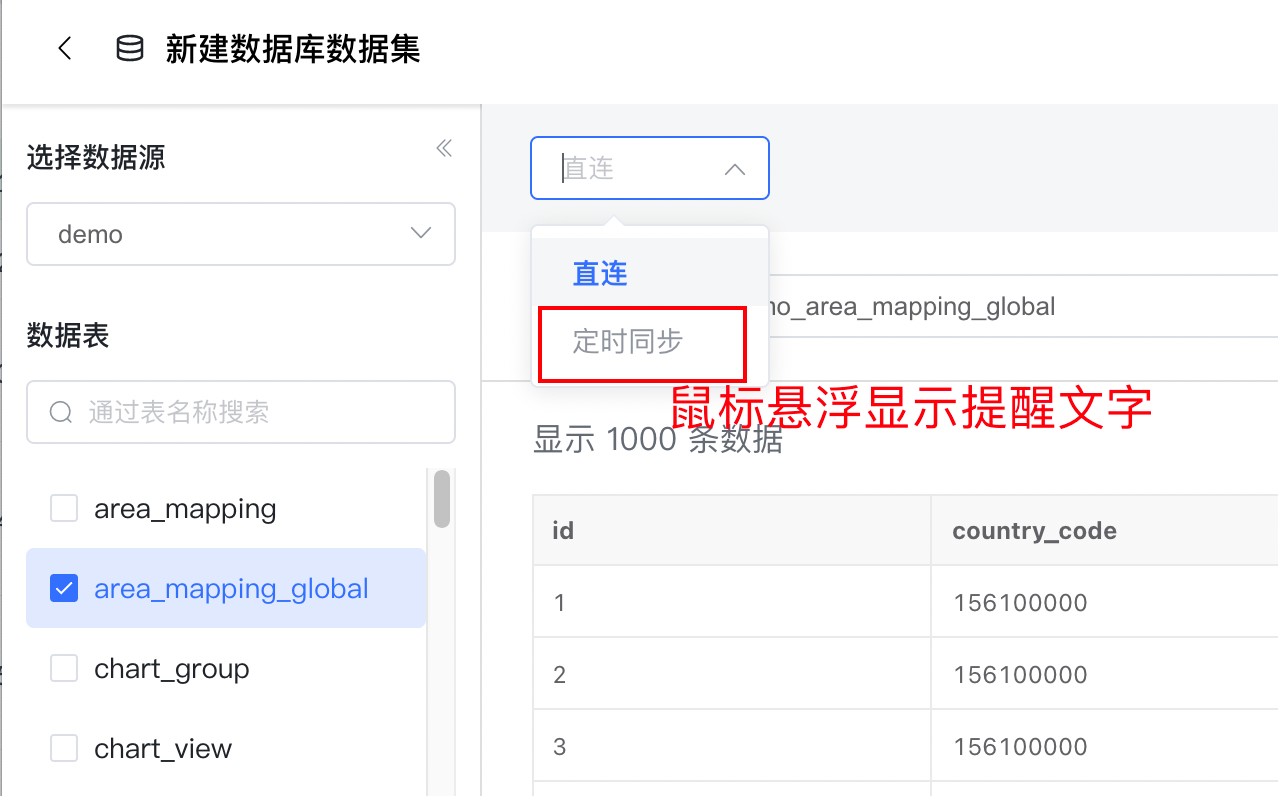
Task: Check the area_mapping checkbox
Action: 64,509
